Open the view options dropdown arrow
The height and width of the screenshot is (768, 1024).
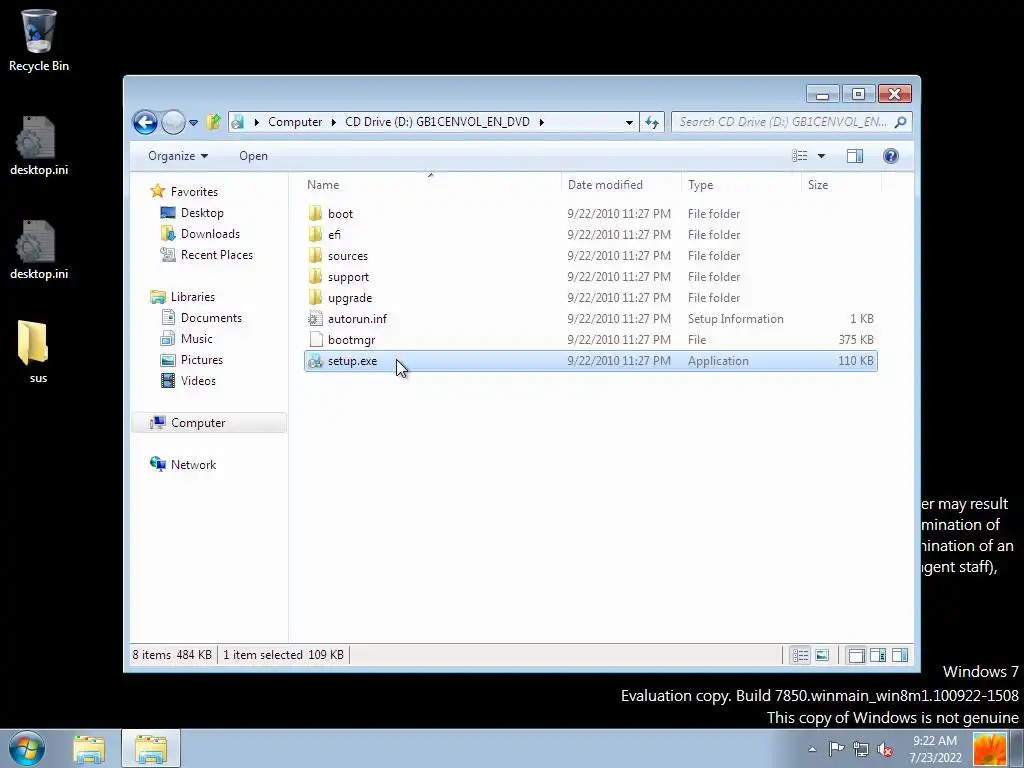click(x=822, y=156)
